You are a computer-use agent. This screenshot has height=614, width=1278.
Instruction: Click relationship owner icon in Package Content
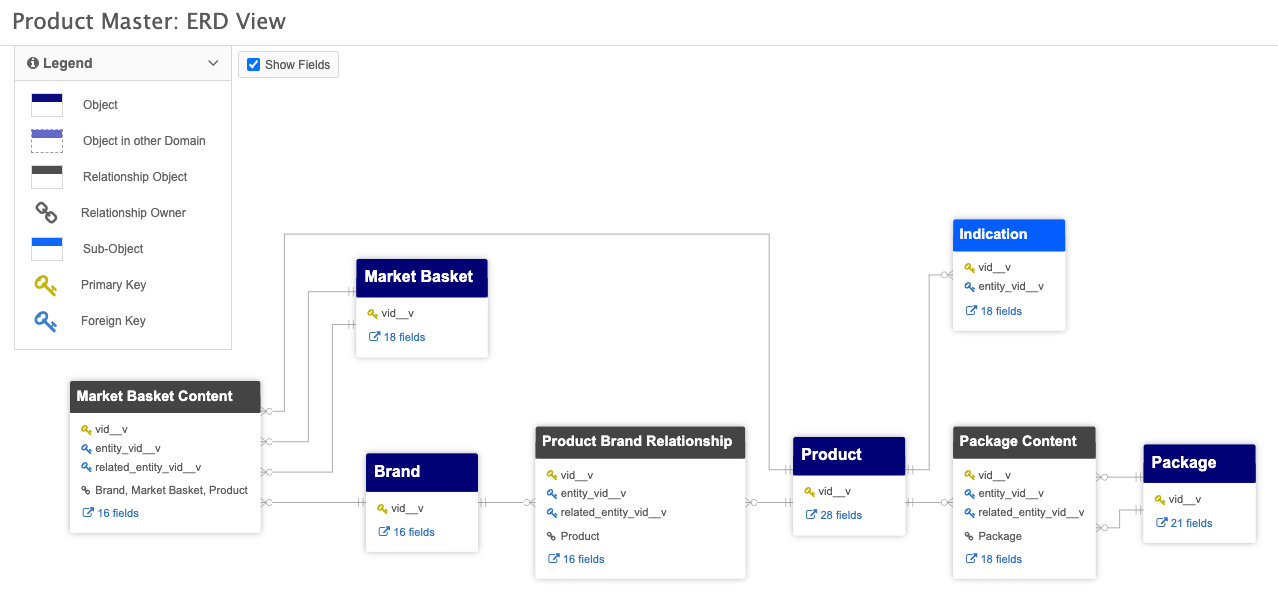tap(969, 536)
